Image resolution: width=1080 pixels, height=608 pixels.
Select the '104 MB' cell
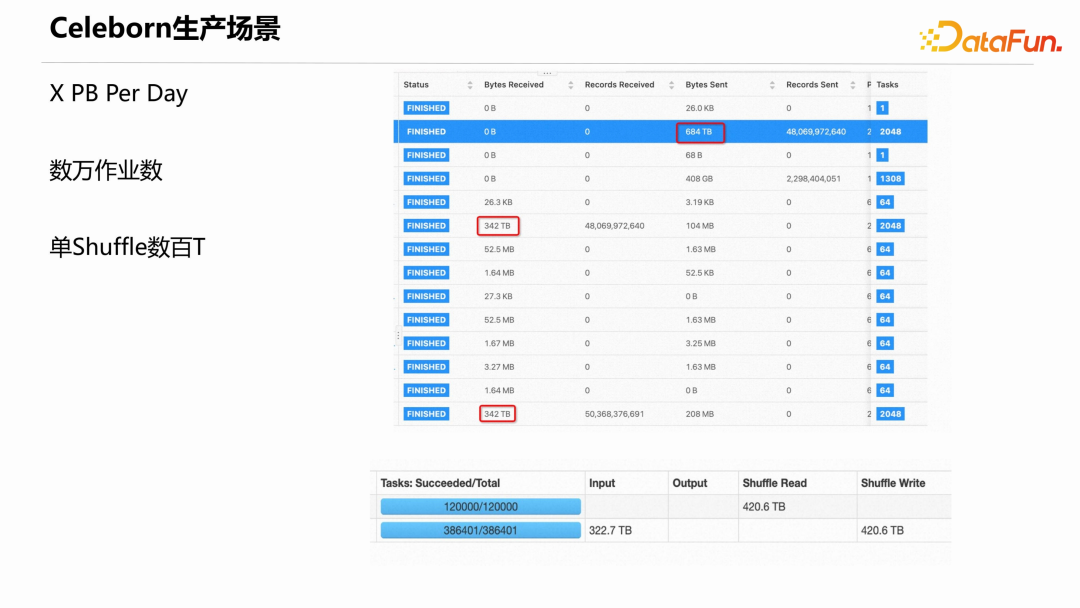click(699, 226)
